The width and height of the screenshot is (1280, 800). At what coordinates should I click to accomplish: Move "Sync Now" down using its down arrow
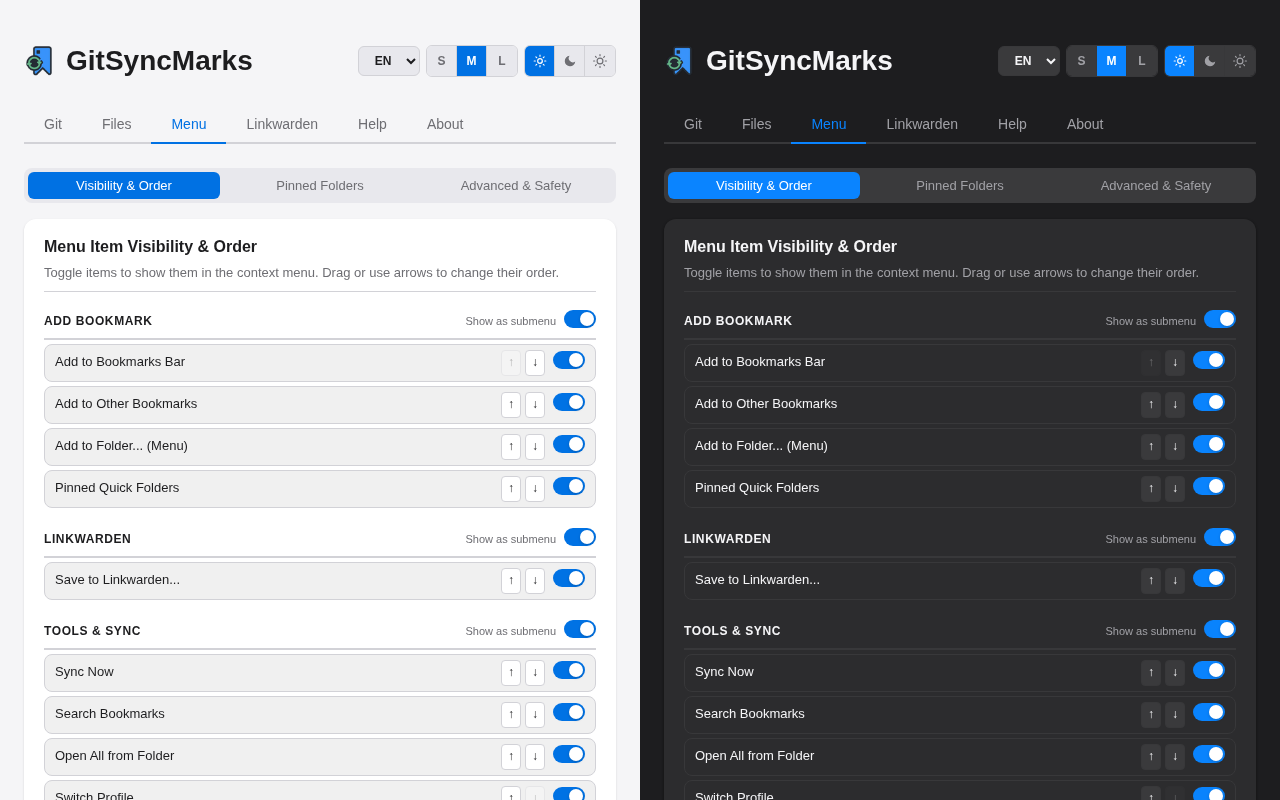click(x=535, y=673)
